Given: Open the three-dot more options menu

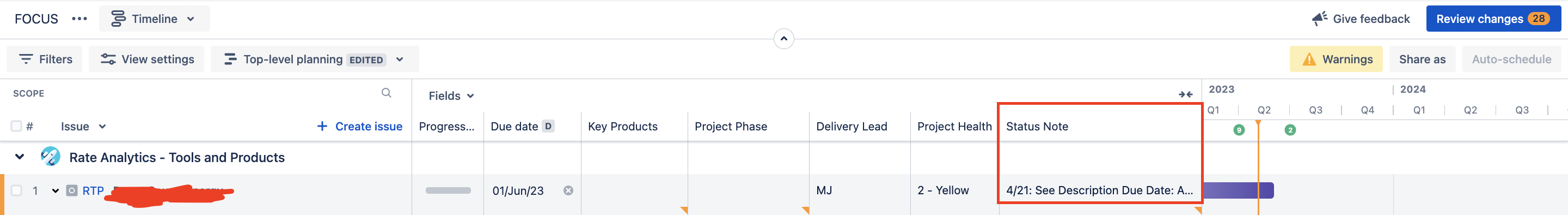Looking at the screenshot, I should 79,19.
